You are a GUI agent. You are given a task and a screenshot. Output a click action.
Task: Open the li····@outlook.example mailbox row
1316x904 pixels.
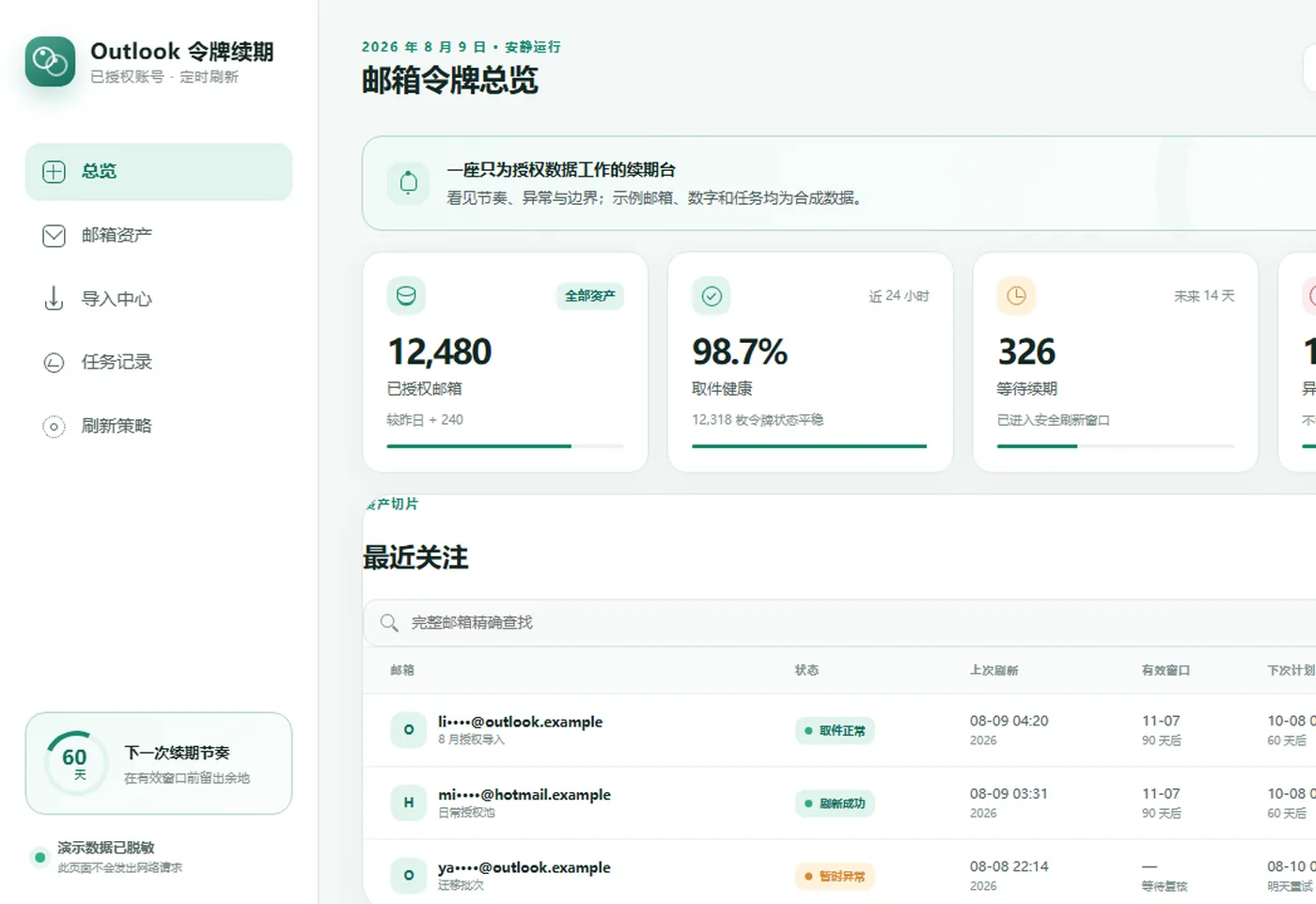839,730
